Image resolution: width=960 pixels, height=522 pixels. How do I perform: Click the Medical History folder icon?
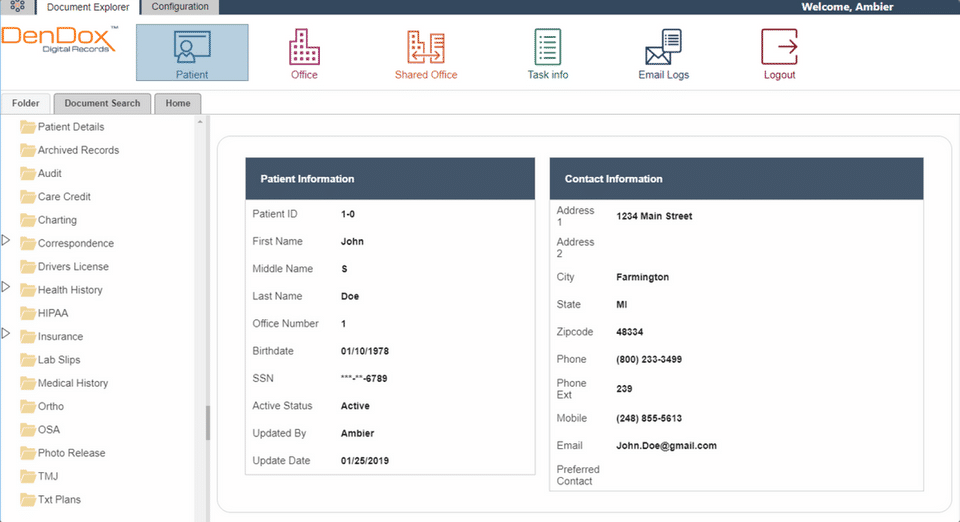[x=28, y=382]
